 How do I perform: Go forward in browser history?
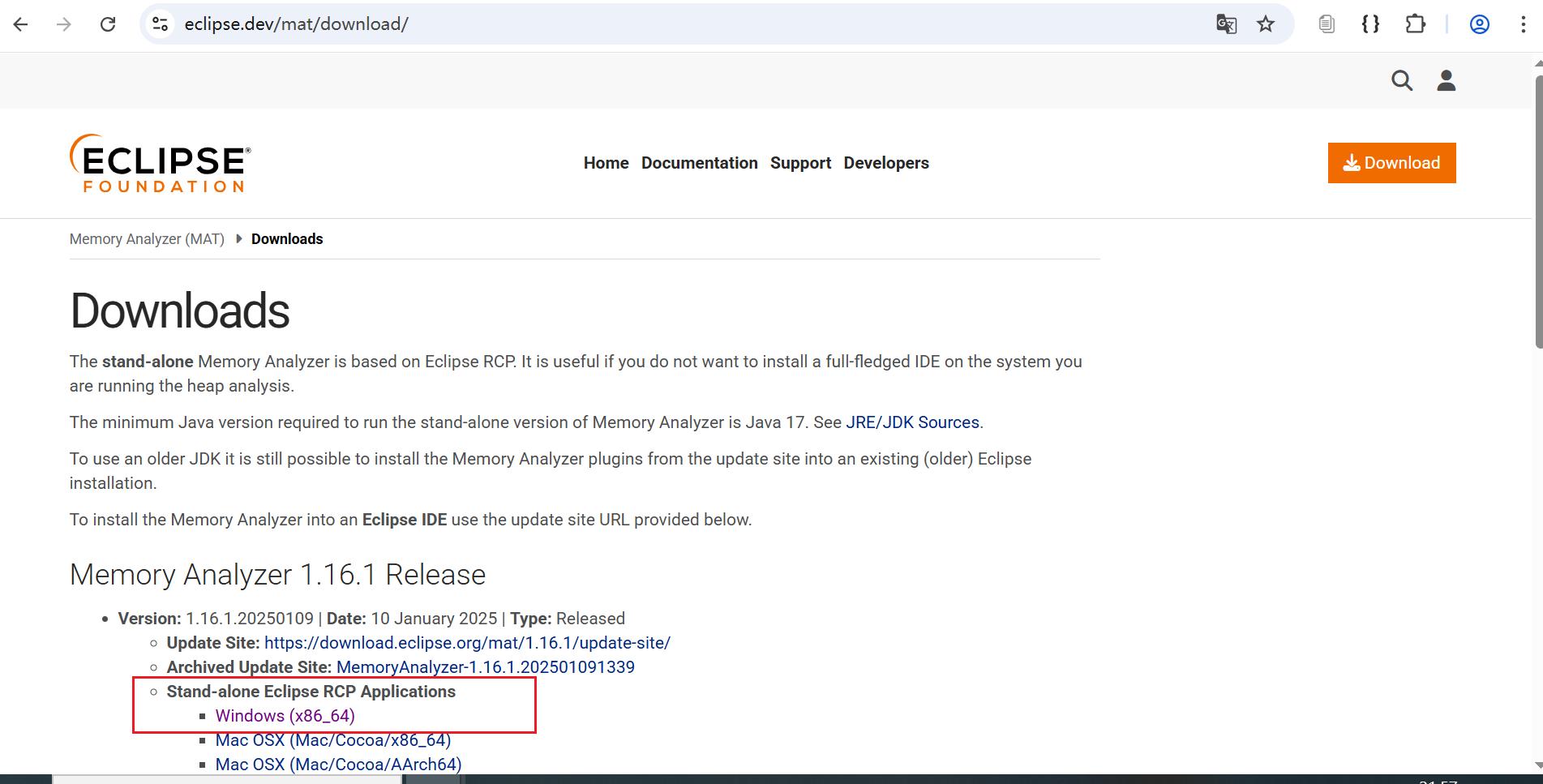pos(64,24)
